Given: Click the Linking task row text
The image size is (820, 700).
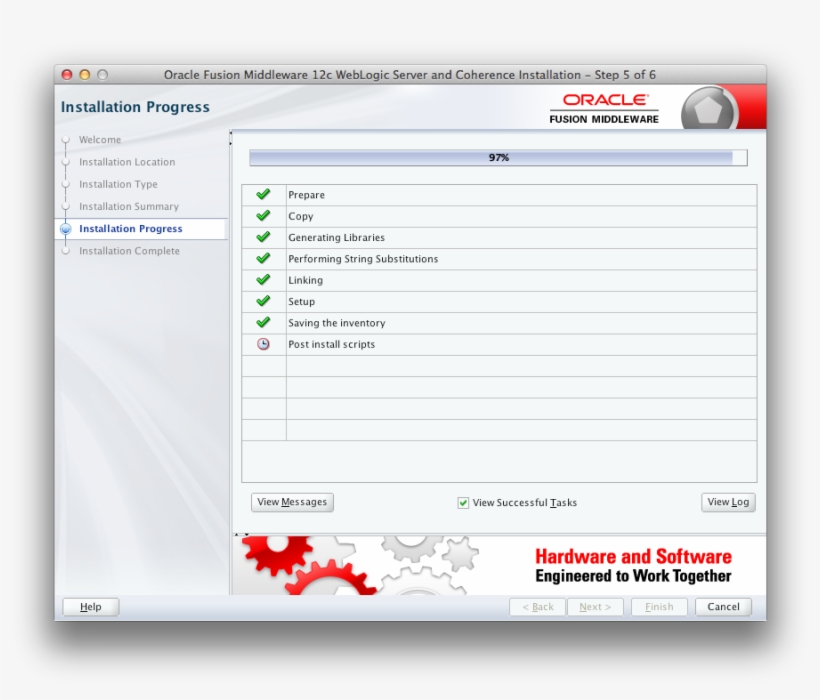Looking at the screenshot, I should (305, 280).
